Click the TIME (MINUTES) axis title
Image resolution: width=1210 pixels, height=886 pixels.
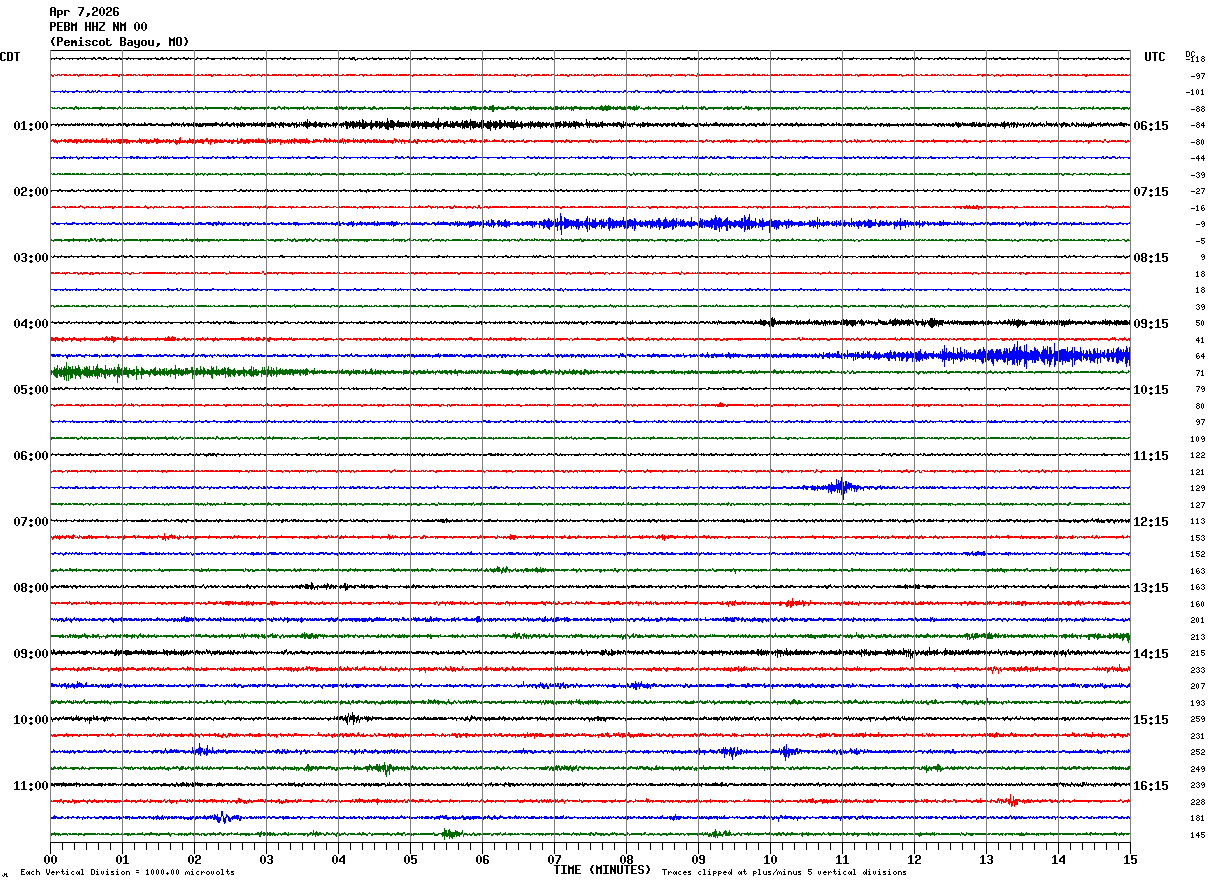tap(602, 870)
